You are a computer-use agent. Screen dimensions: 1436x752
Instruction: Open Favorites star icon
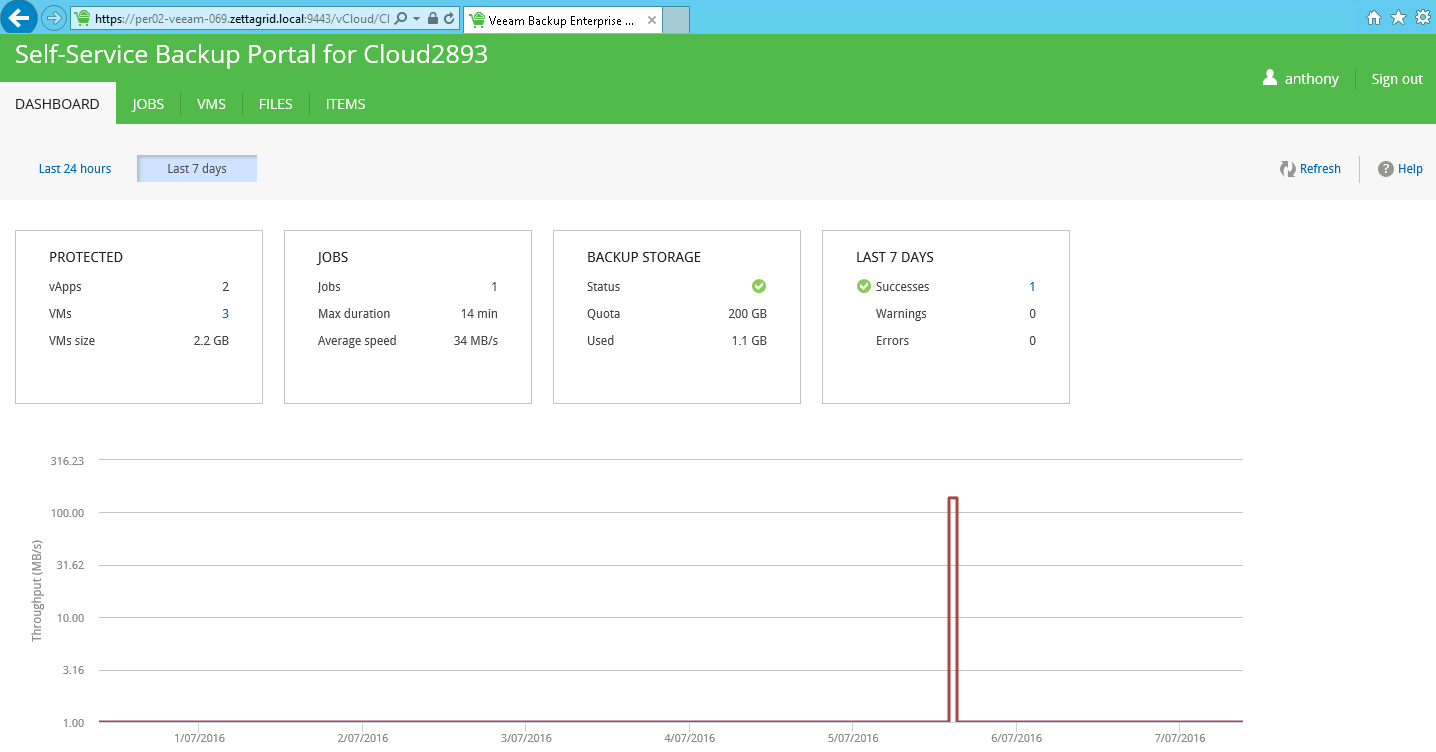(1398, 17)
